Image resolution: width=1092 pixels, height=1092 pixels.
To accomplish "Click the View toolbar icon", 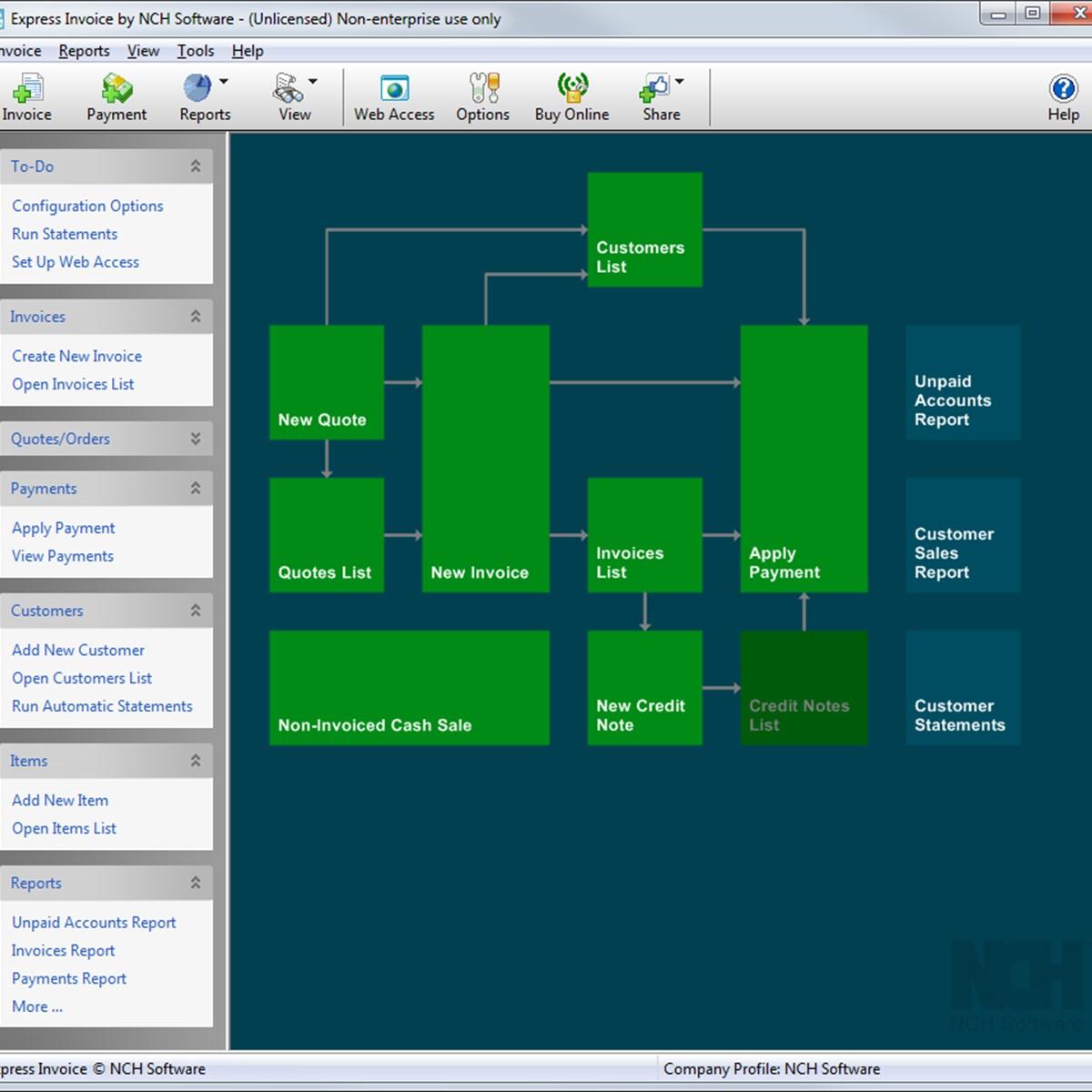I will coord(288,89).
